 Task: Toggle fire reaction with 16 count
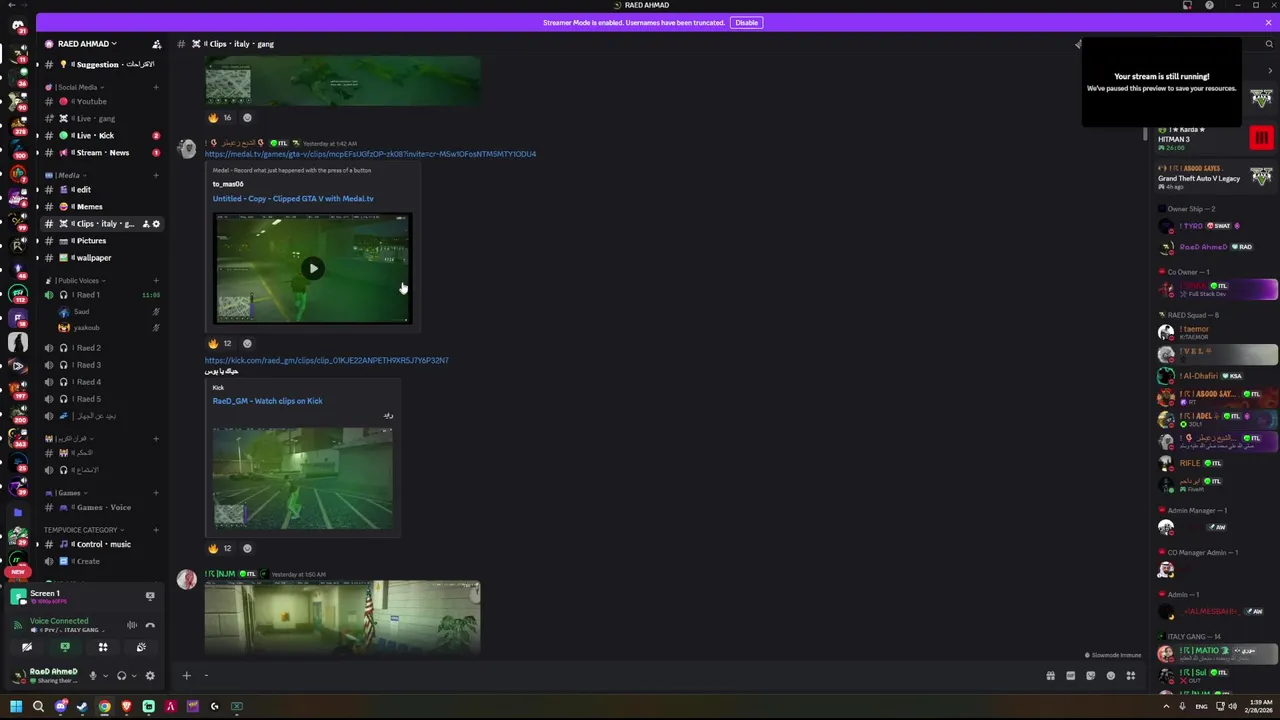click(221, 117)
